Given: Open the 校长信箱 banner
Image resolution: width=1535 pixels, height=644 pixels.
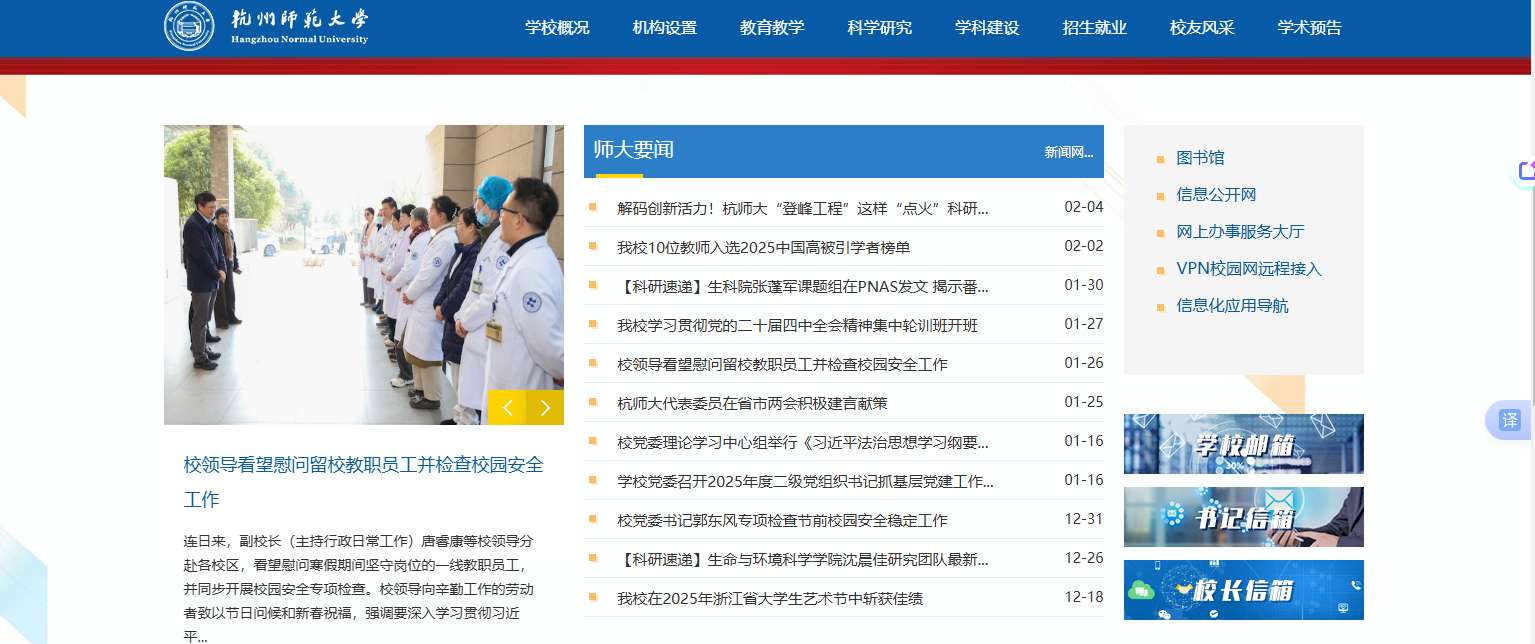Looking at the screenshot, I should (1243, 590).
